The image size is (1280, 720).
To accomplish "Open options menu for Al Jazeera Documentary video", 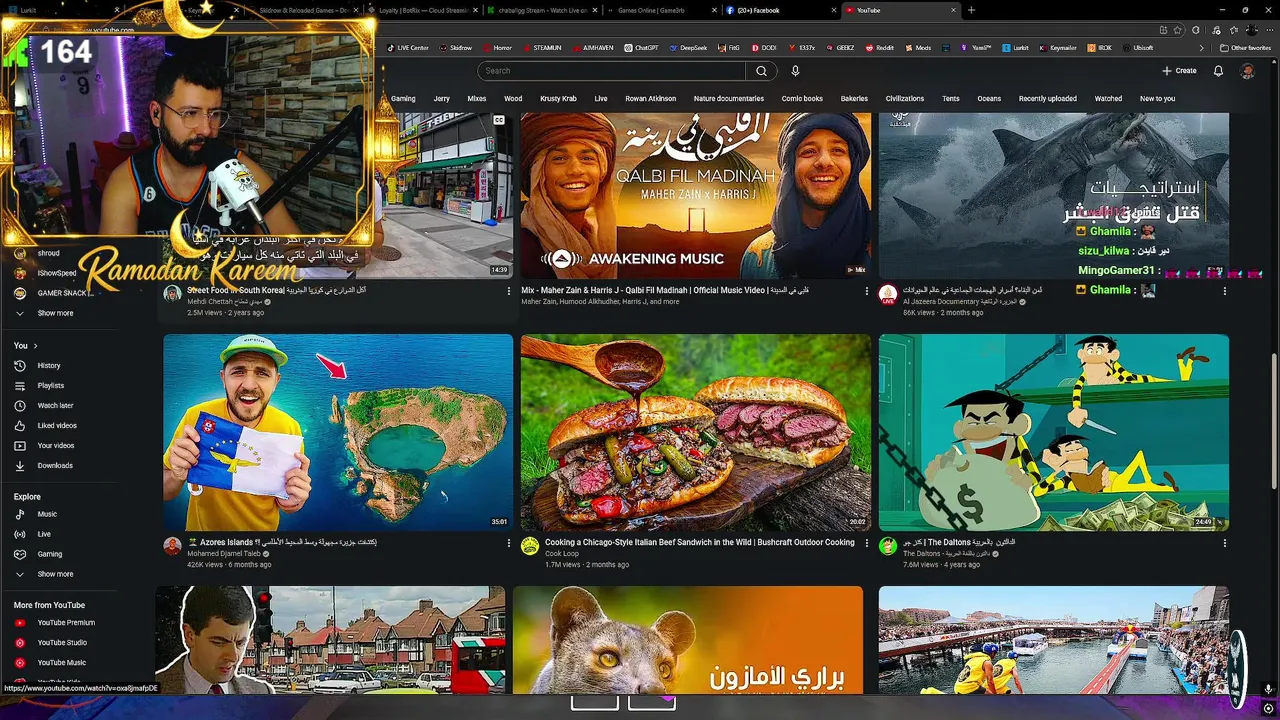I will point(1224,291).
